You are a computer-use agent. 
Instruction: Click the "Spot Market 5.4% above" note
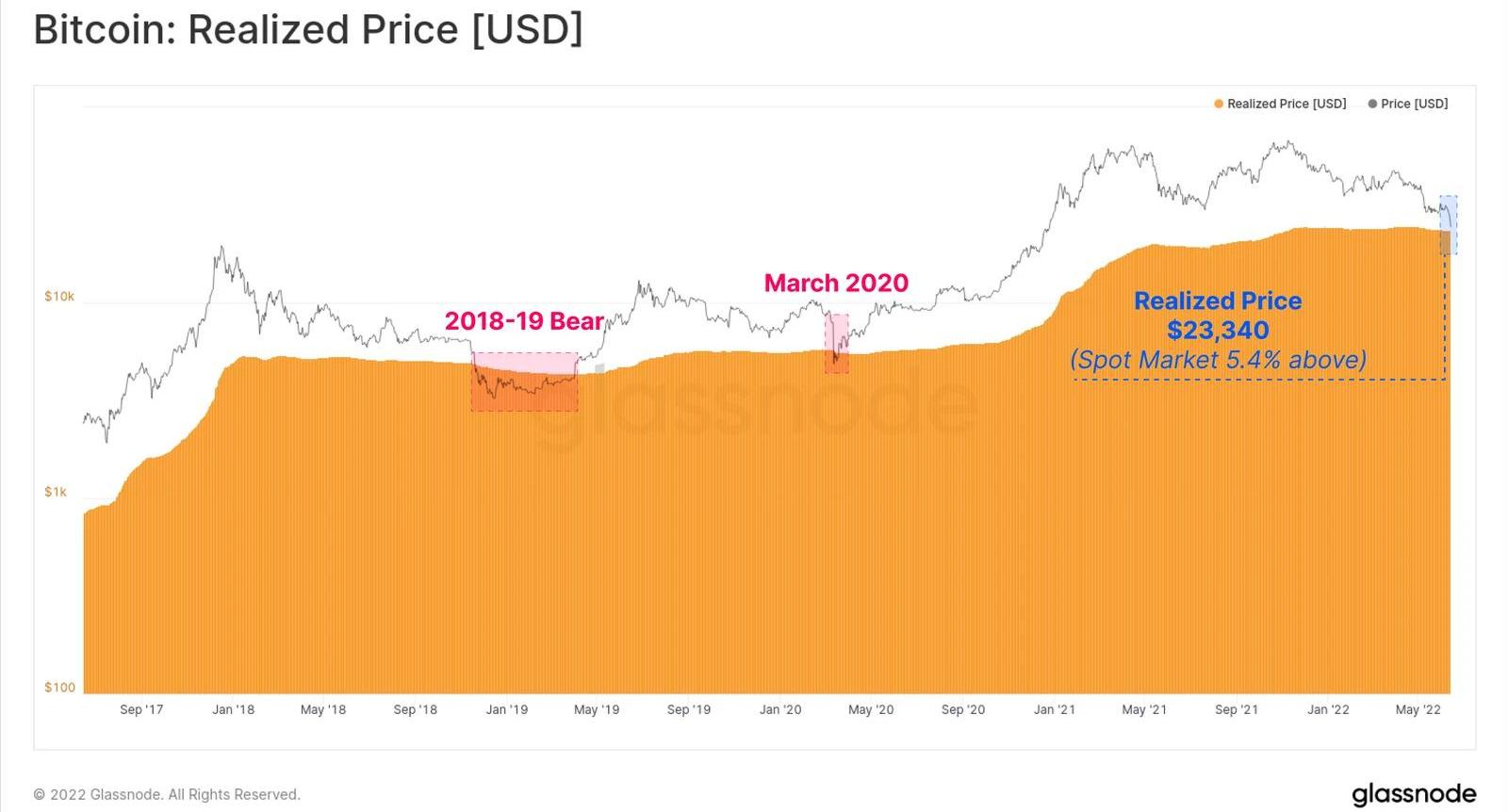pyautogui.click(x=1218, y=360)
